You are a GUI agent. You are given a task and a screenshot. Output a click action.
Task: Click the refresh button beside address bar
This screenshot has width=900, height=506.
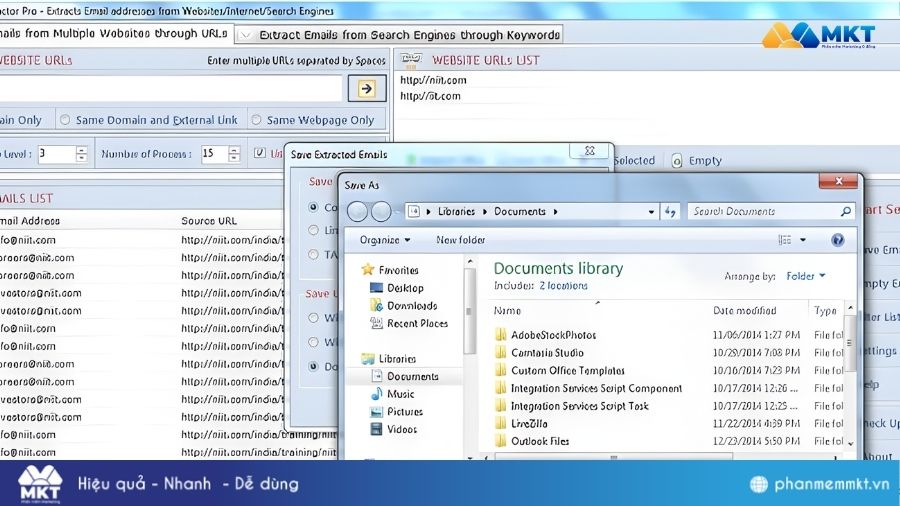670,212
